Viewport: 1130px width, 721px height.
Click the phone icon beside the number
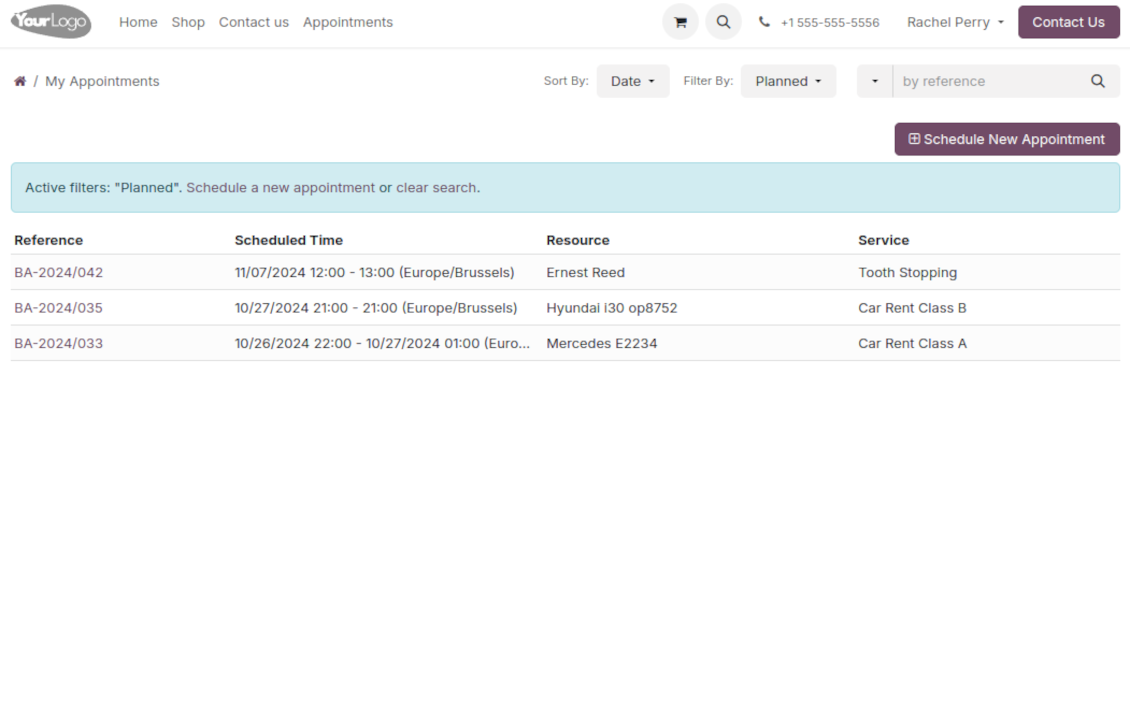764,22
